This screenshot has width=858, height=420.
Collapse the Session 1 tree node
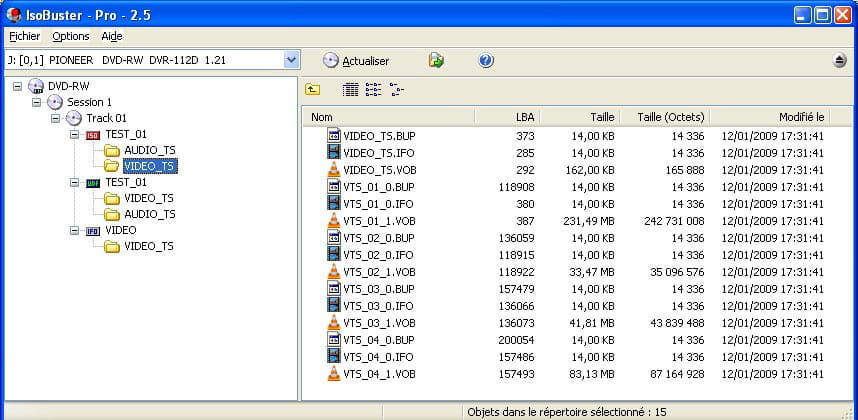click(x=37, y=102)
